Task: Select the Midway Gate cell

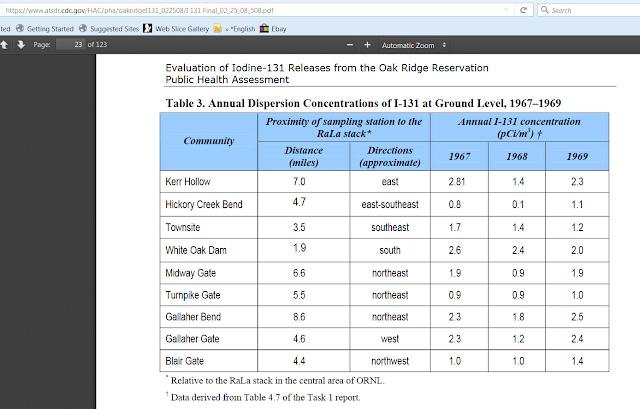Action: click(x=209, y=273)
